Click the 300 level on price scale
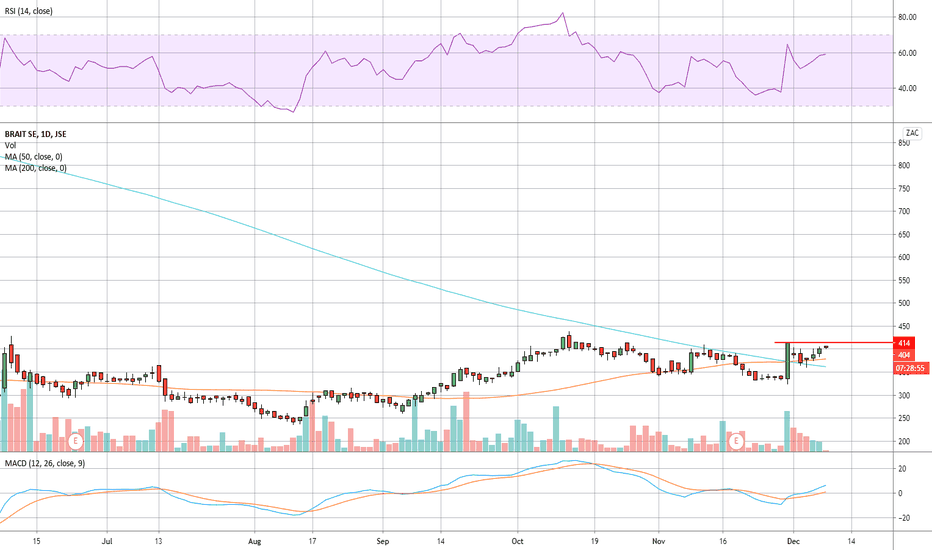Image resolution: width=932 pixels, height=550 pixels. point(904,395)
